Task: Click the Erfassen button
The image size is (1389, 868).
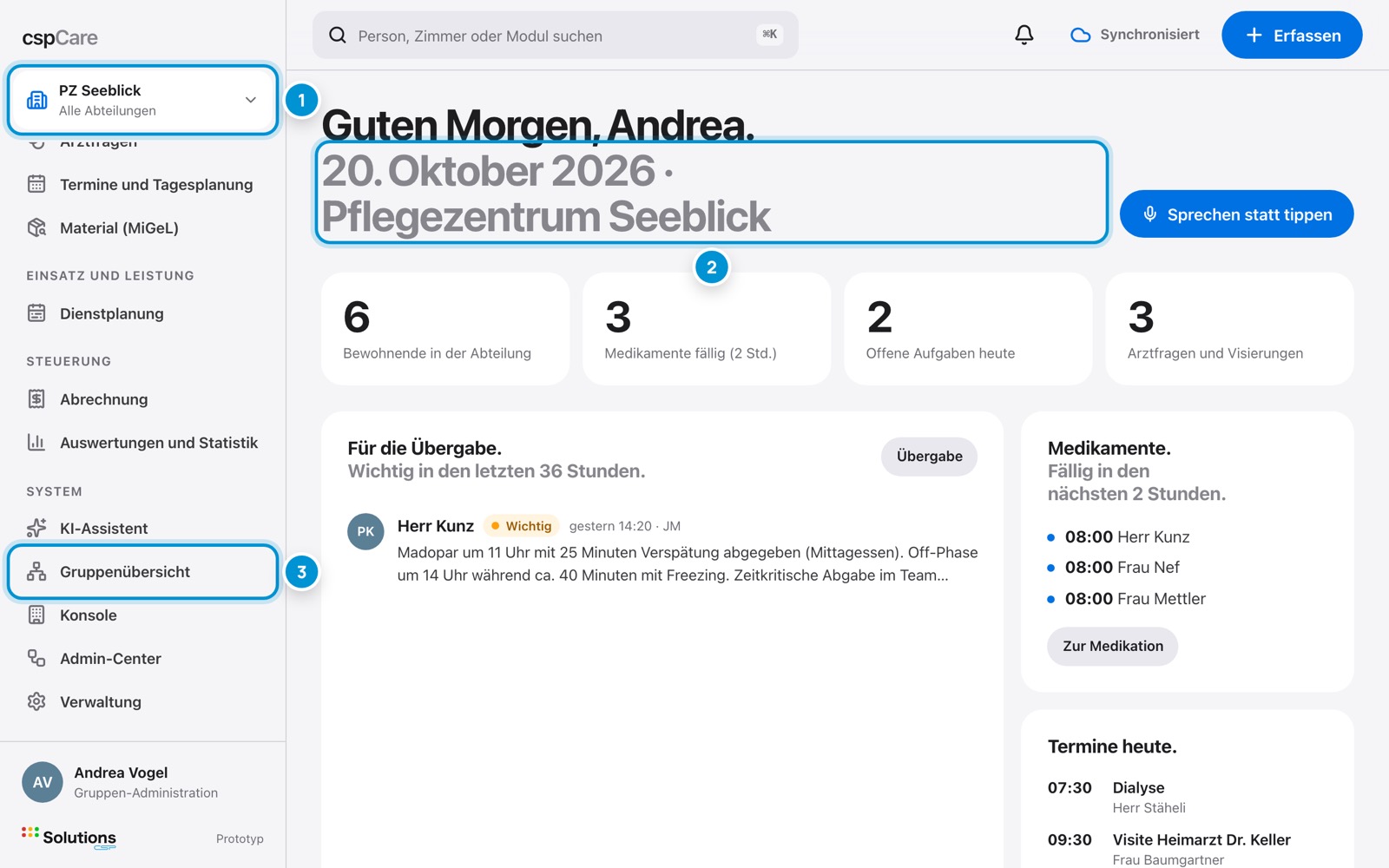Action: (1292, 36)
